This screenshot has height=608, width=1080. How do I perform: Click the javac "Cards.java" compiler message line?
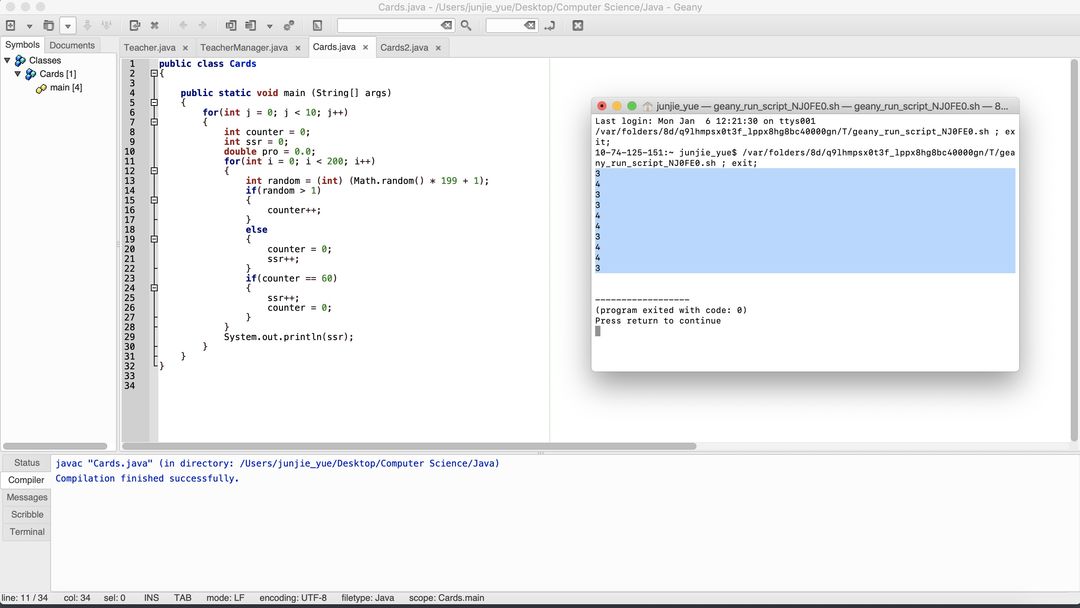[x=277, y=463]
